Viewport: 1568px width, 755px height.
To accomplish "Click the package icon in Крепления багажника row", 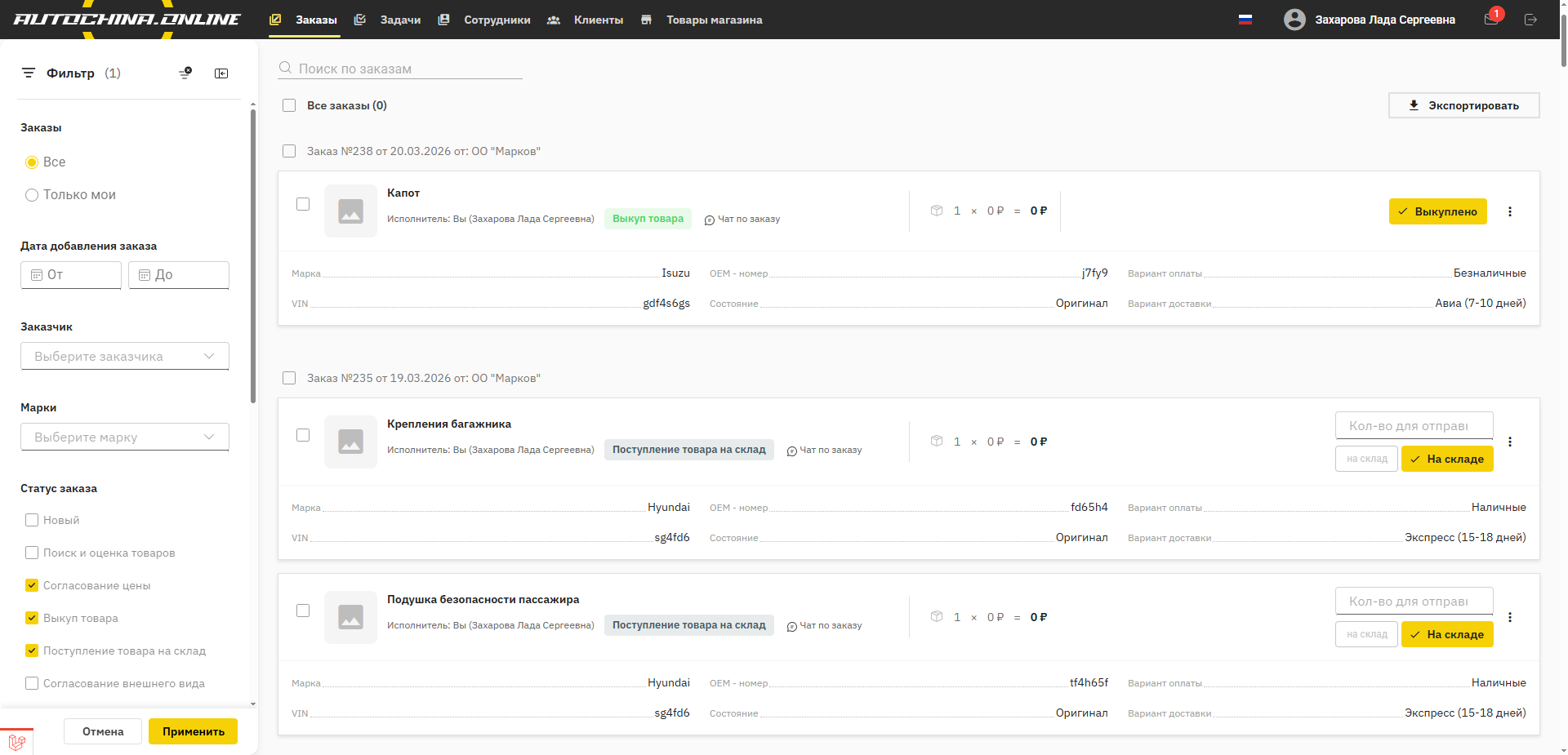I will click(937, 442).
